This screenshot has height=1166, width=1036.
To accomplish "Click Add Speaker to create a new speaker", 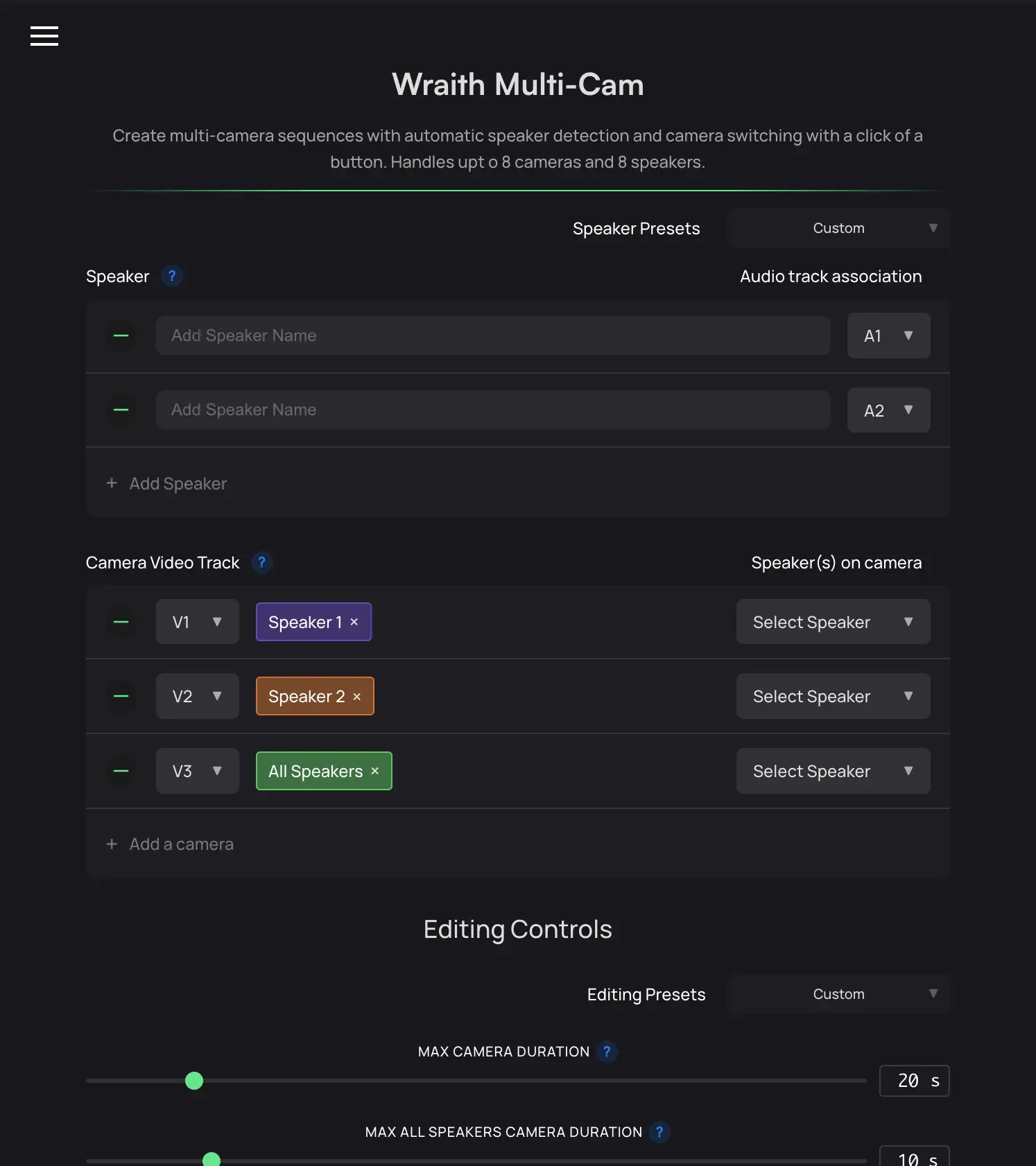I will click(166, 483).
